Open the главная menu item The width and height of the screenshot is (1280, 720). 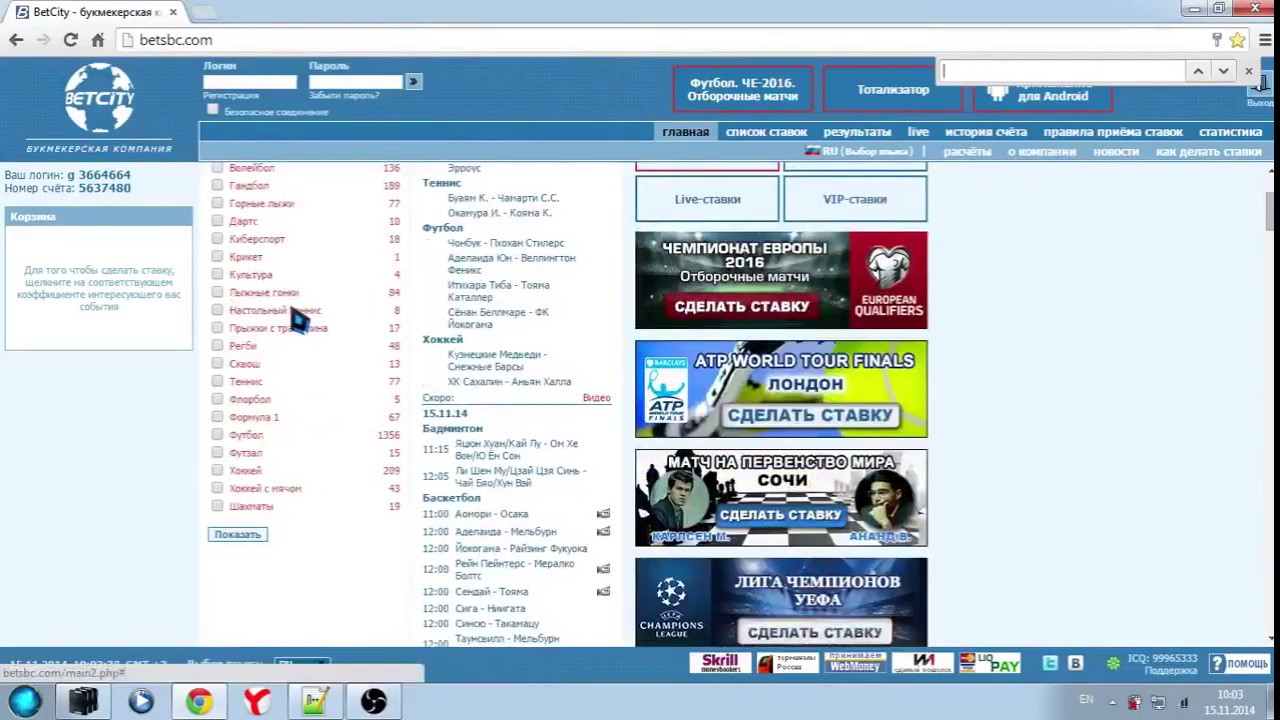685,132
